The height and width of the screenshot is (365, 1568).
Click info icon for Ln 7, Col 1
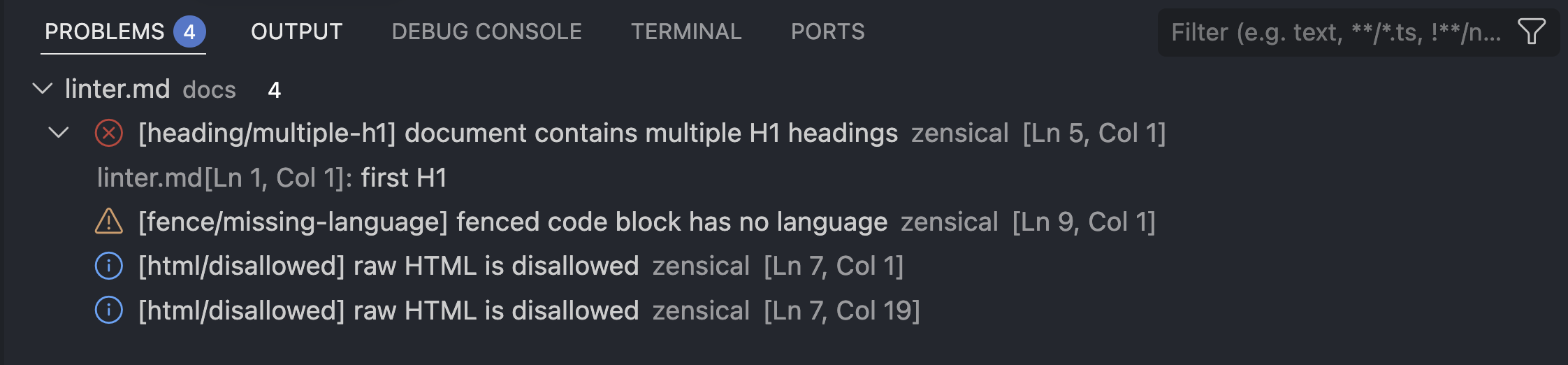click(109, 266)
